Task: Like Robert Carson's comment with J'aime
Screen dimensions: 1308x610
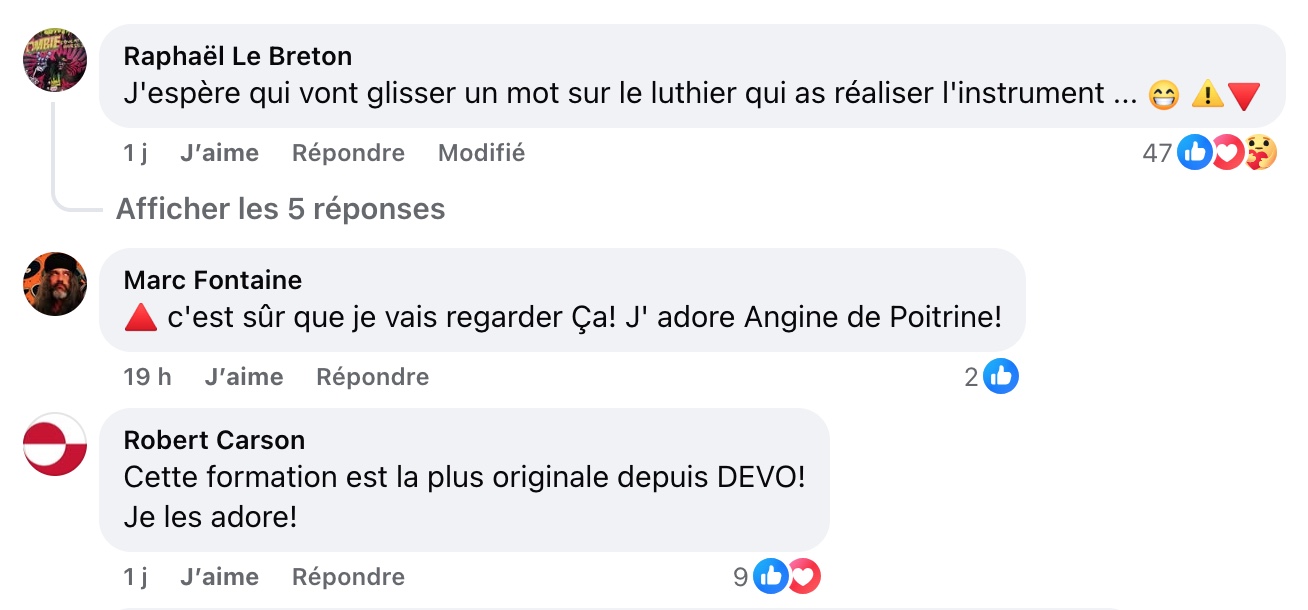Action: [220, 577]
